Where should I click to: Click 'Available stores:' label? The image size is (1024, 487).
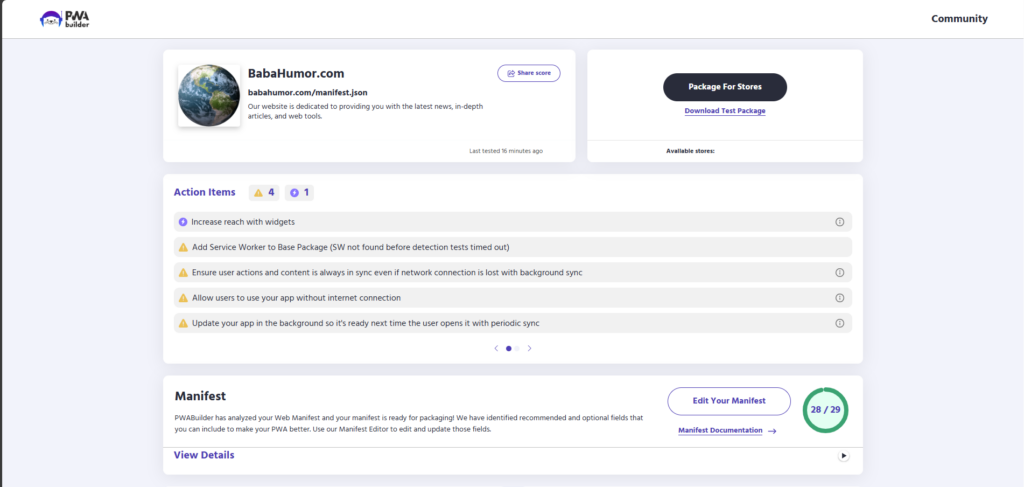[x=690, y=151]
